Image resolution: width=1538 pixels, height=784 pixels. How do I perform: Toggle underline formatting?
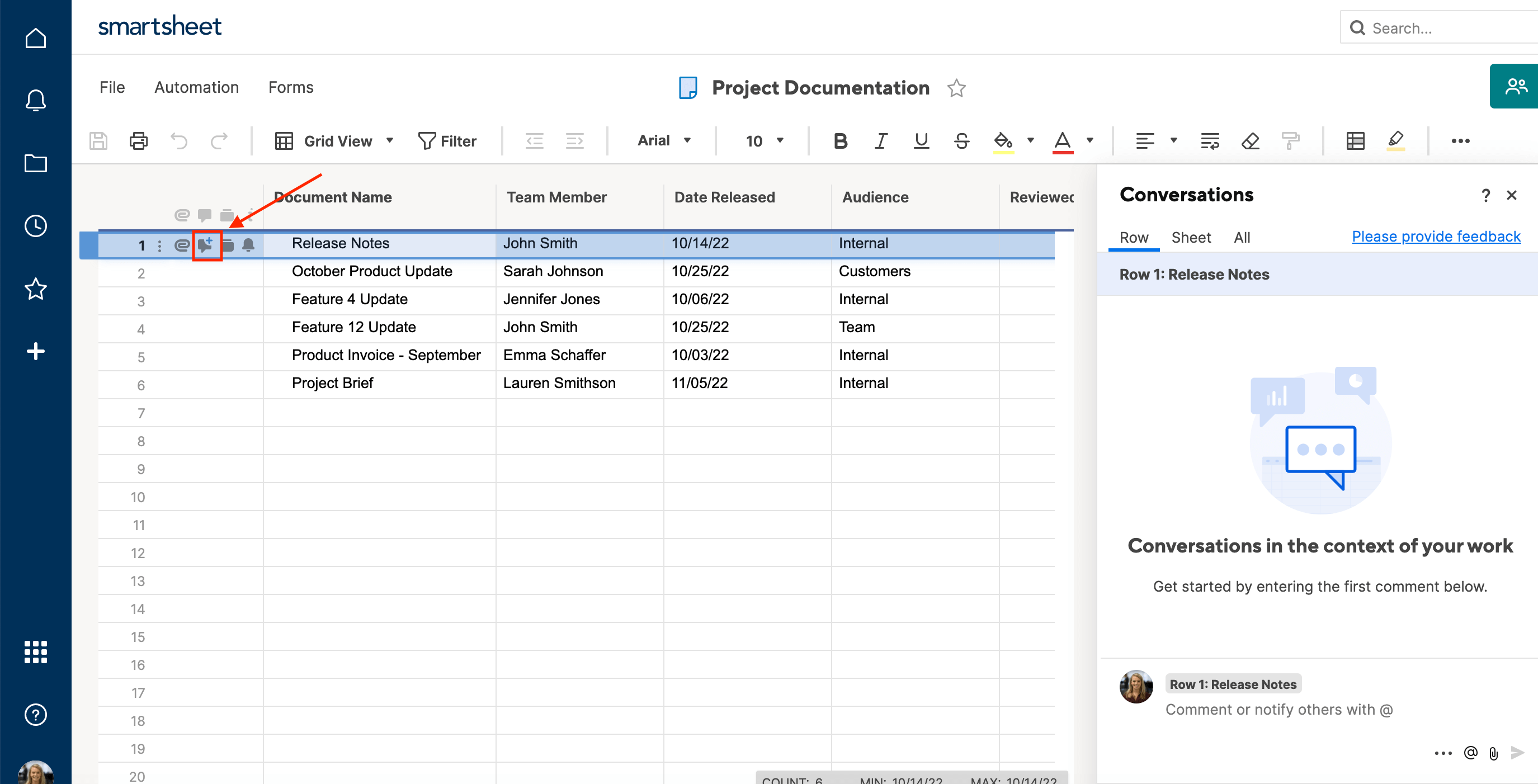coord(921,140)
